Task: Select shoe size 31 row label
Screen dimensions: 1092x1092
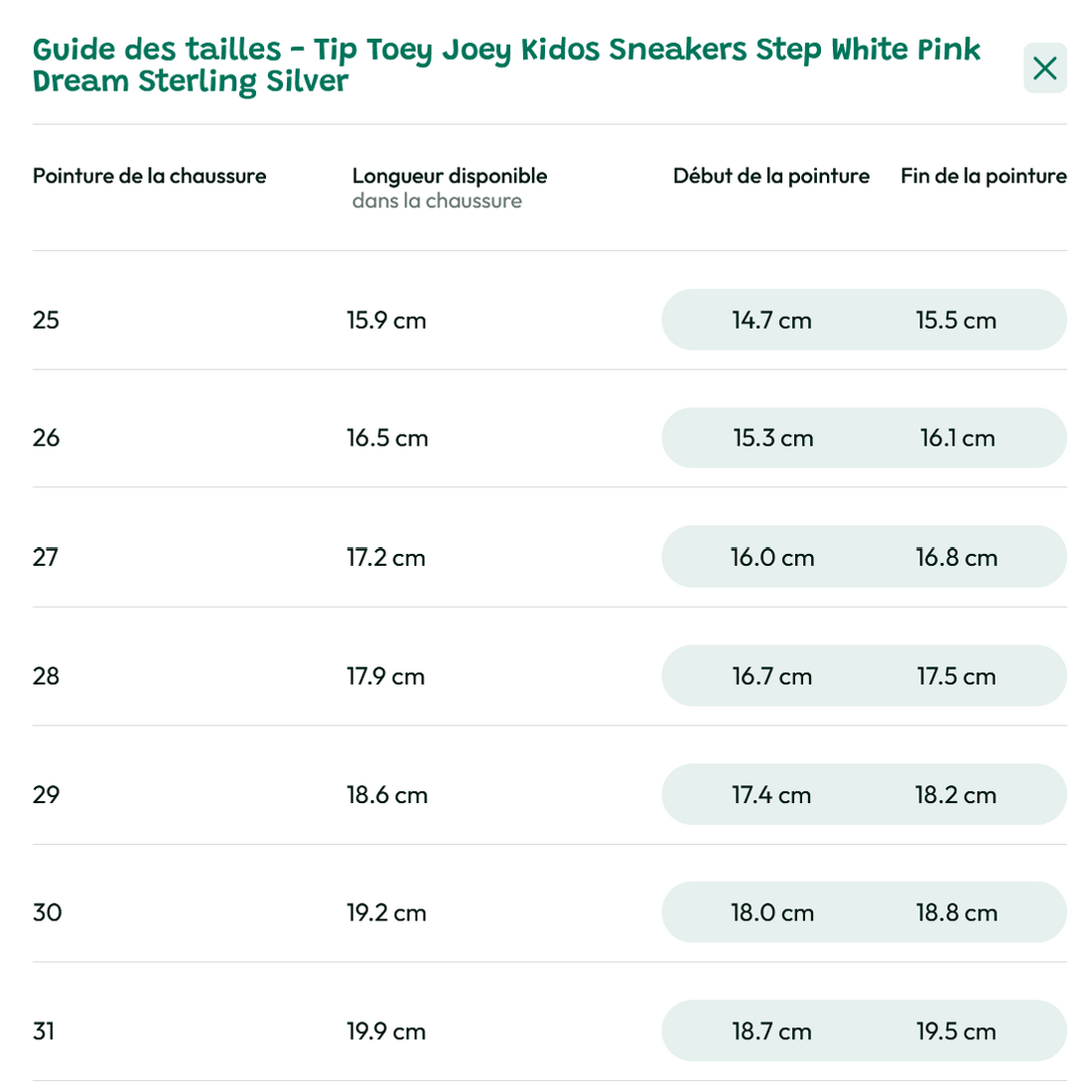Action: pos(44,1031)
